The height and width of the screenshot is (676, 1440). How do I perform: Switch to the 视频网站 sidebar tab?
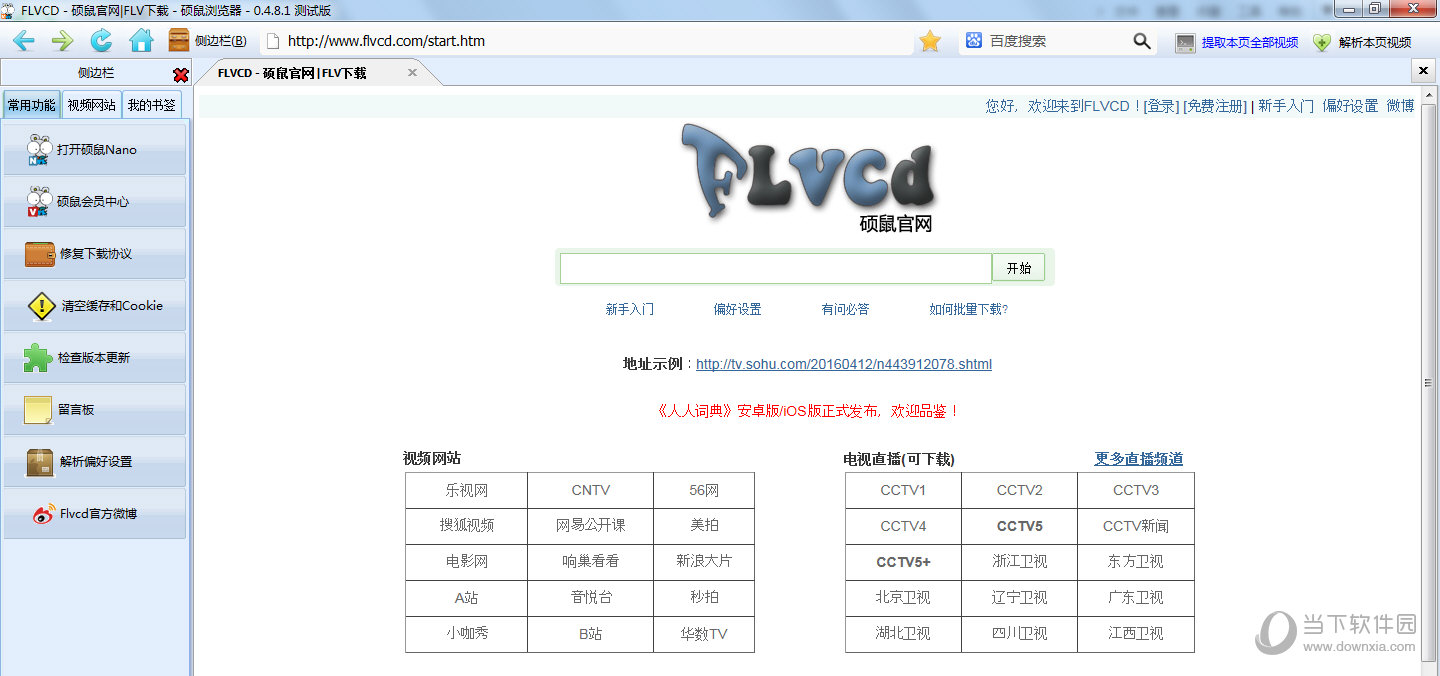click(91, 105)
